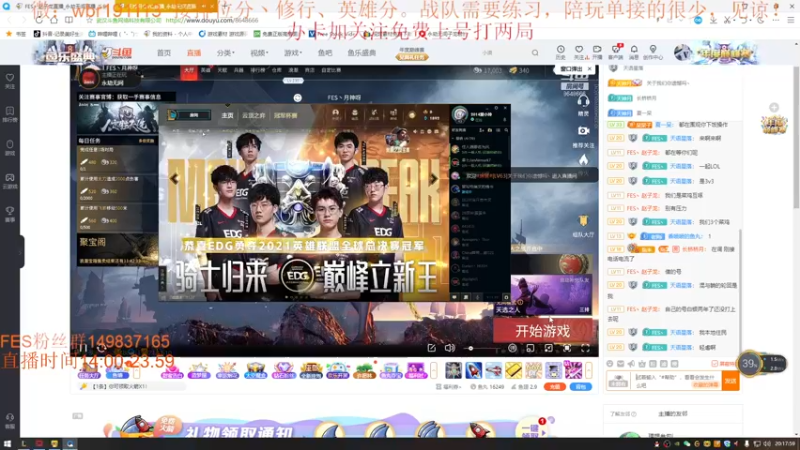Image resolution: width=800 pixels, height=450 pixels.
Task: Select the 直播 live nav item
Action: (194, 53)
